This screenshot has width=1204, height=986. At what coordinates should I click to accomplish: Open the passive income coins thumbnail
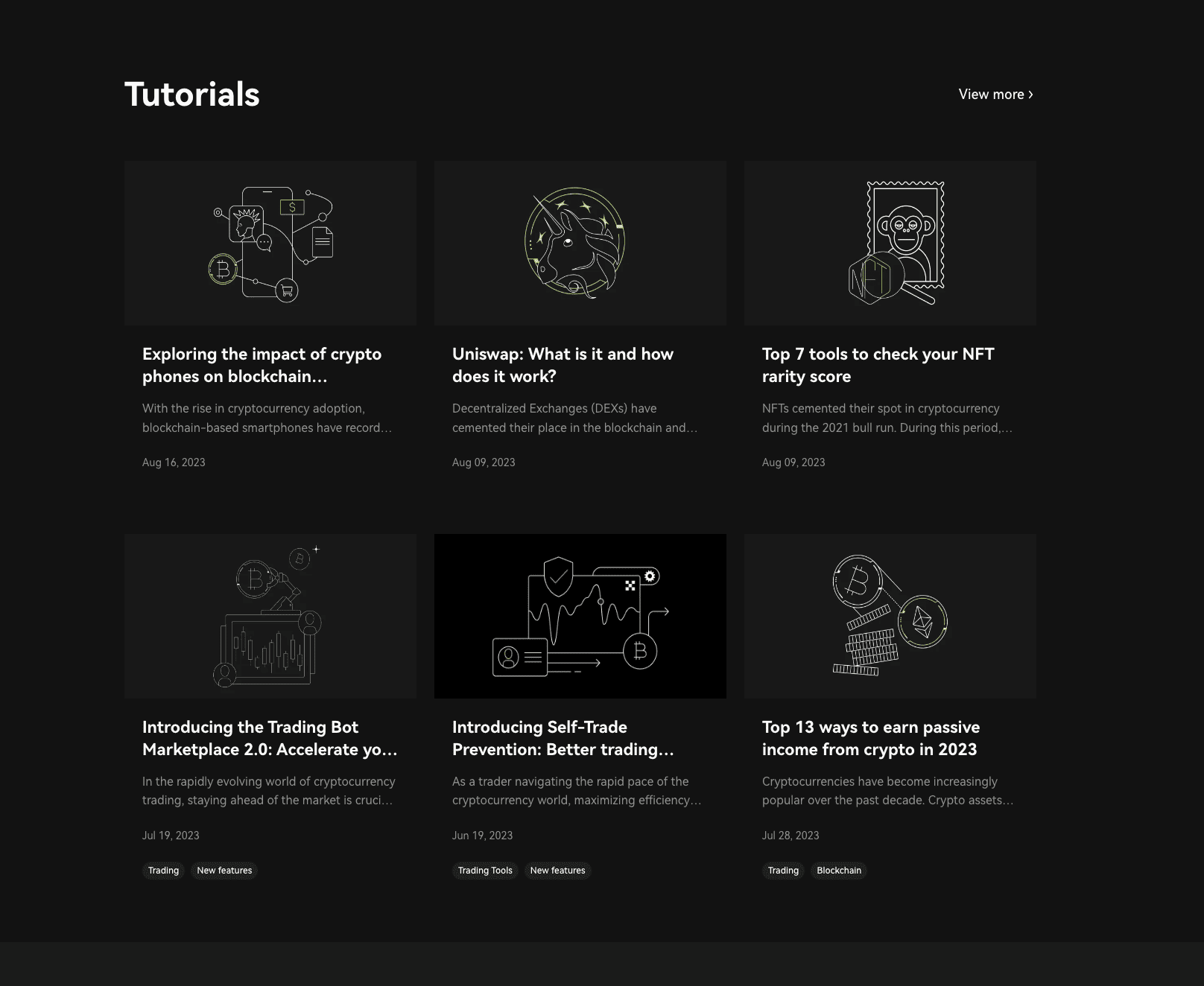pos(890,616)
